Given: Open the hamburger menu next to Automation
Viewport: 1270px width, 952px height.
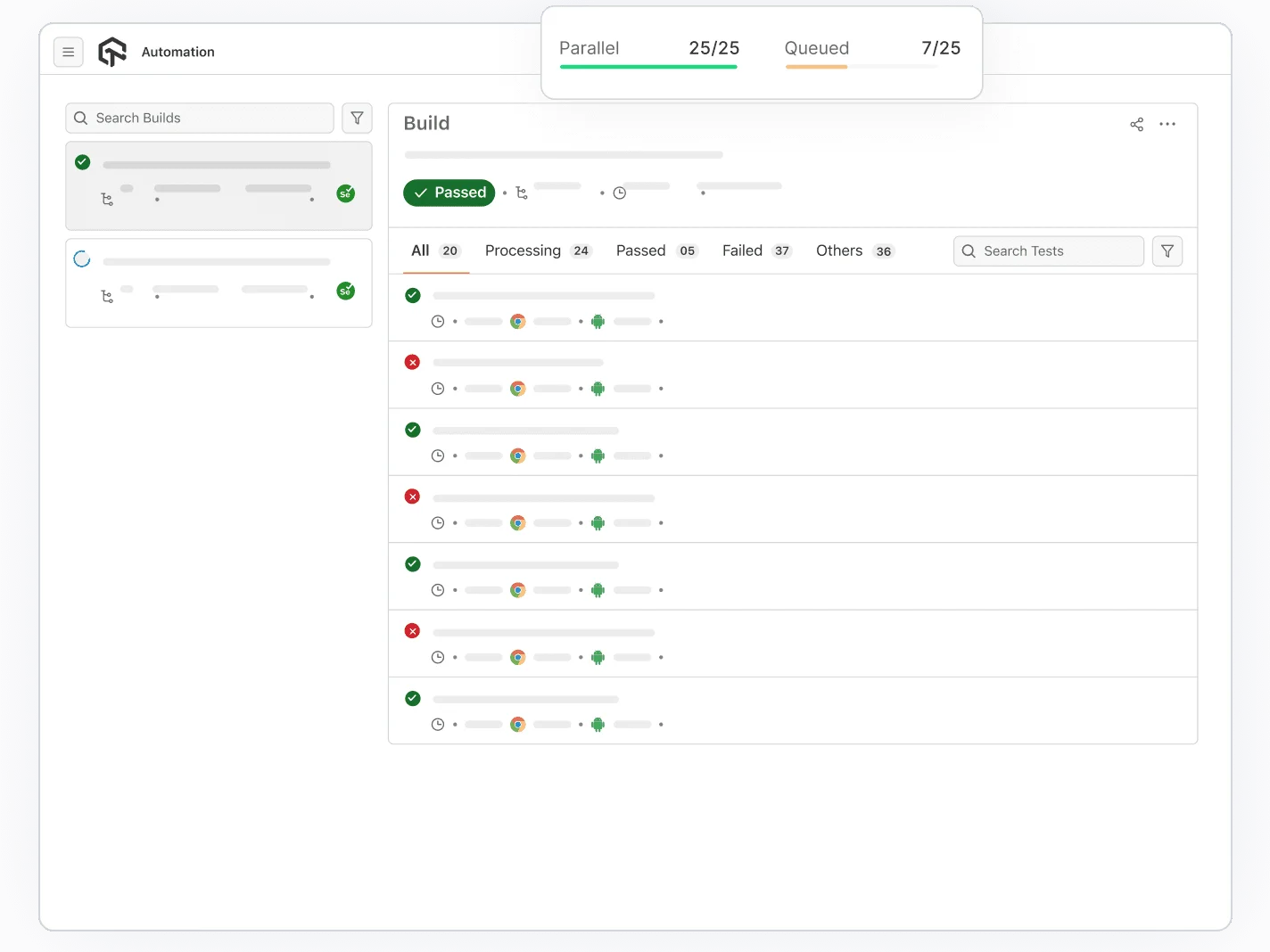Looking at the screenshot, I should 68,52.
